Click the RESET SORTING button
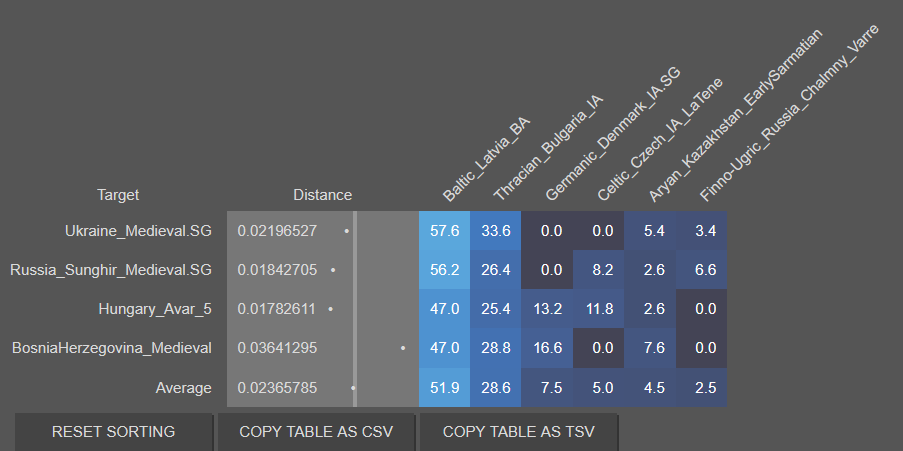 (114, 432)
